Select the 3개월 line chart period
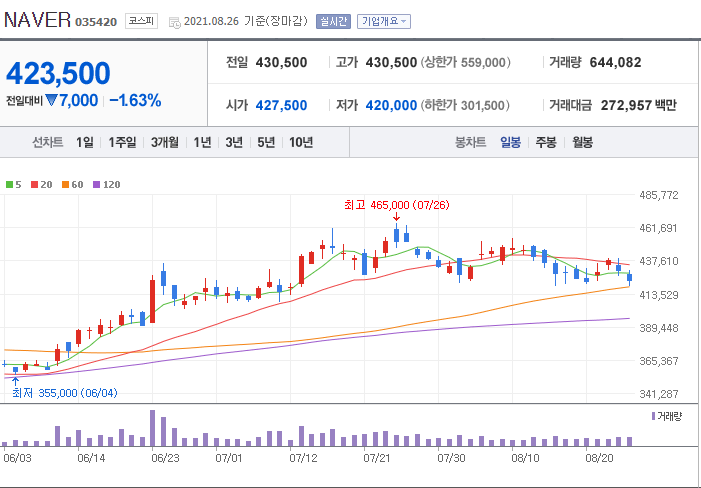This screenshot has height=488, width=701. (165, 143)
